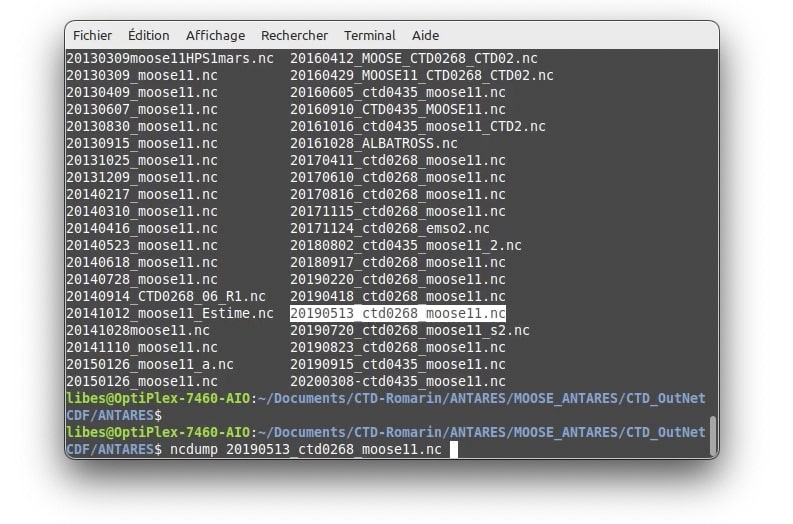Open the Terminal menu
This screenshot has height=524, width=793.
(371, 35)
